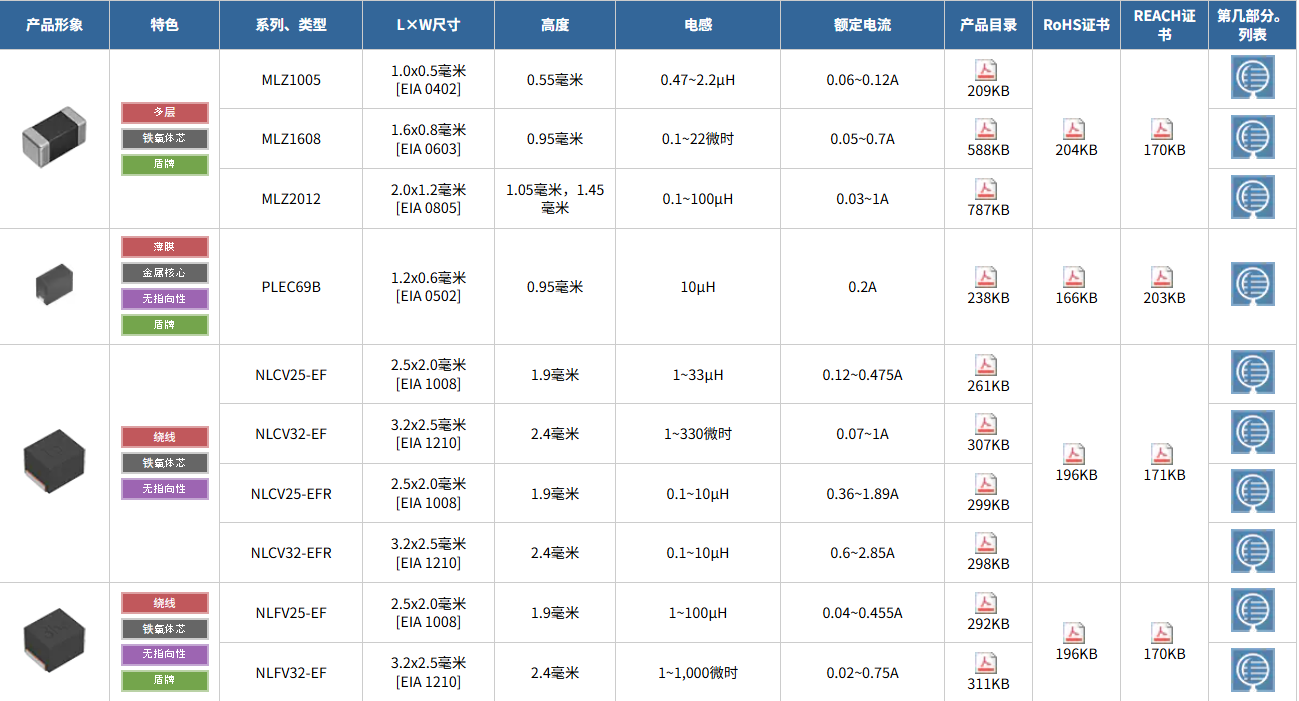Open the parts list icon for NLCV32-EF
This screenshot has height=701, width=1299.
(1253, 432)
